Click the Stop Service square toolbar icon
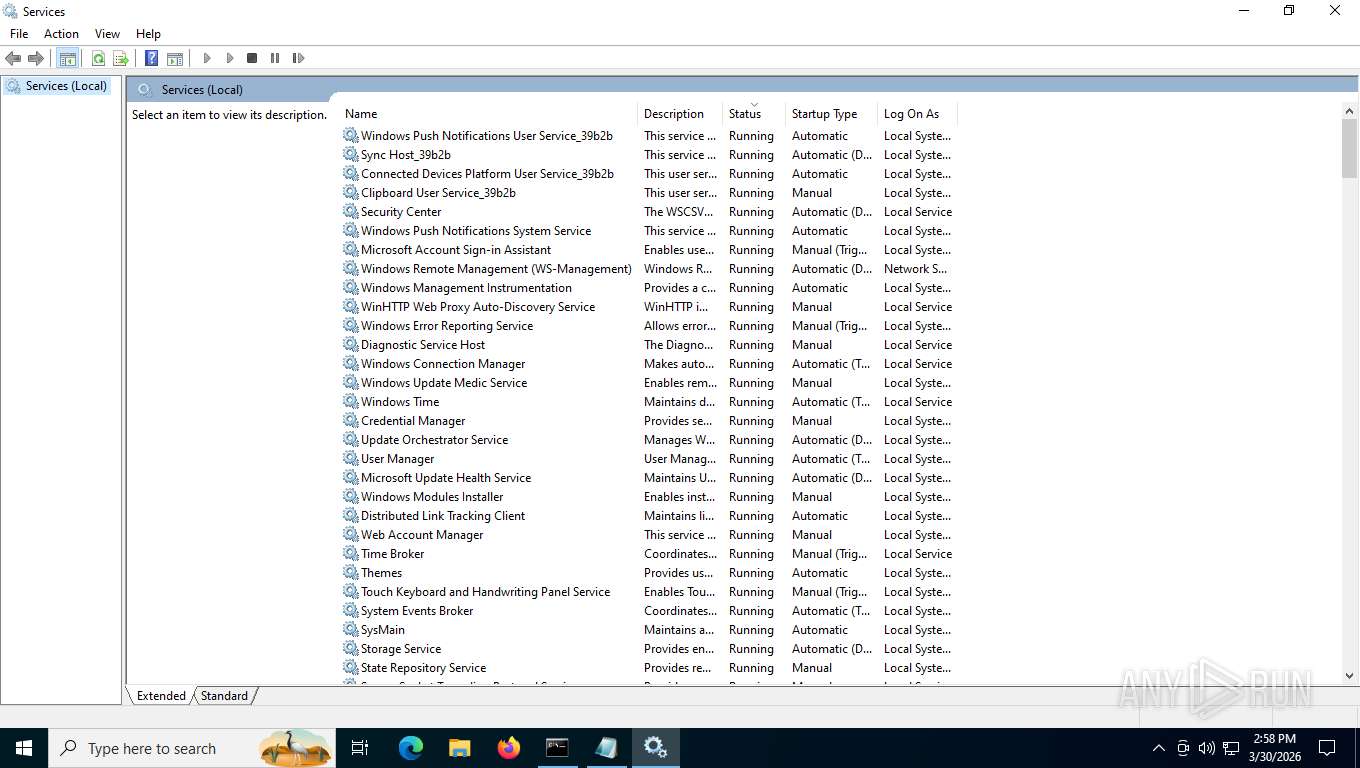The width and height of the screenshot is (1360, 768). (x=252, y=58)
